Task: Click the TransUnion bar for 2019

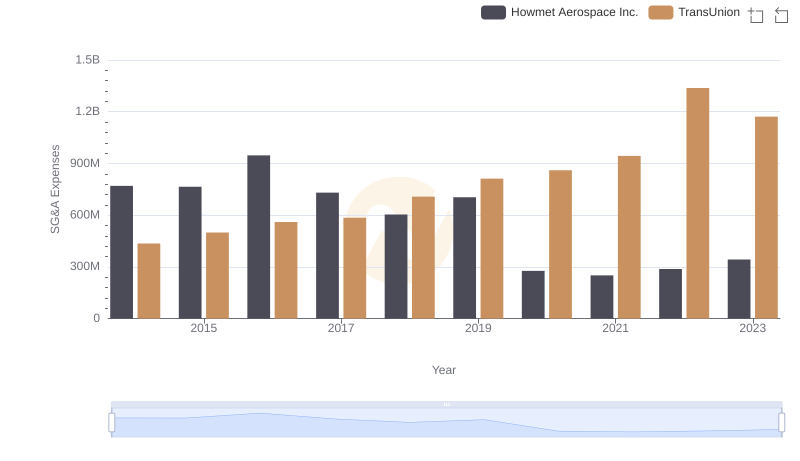Action: (492, 249)
